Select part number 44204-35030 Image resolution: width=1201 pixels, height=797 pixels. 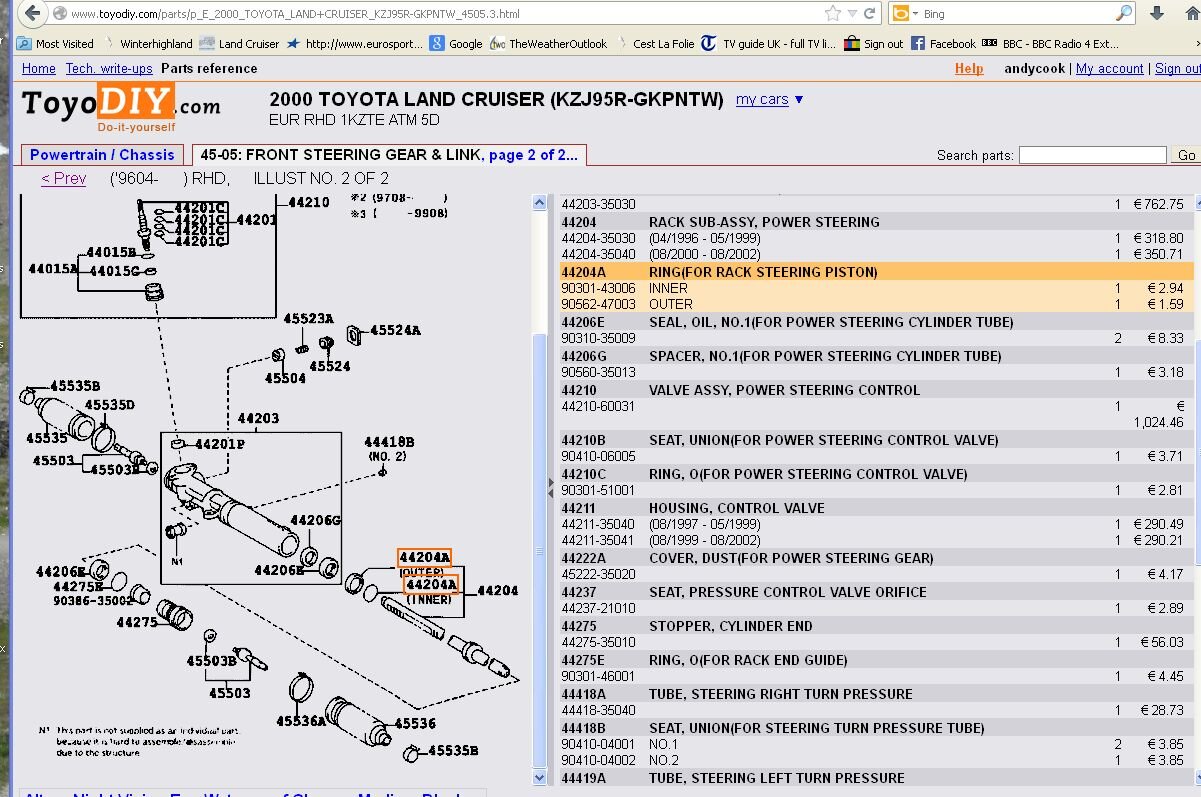point(598,238)
